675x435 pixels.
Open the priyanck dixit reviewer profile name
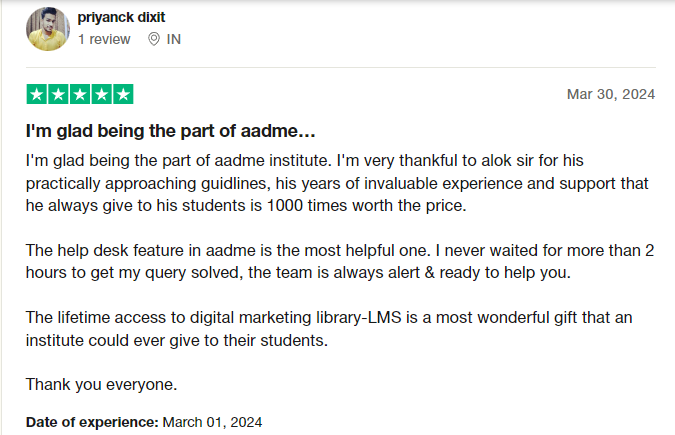[124, 17]
